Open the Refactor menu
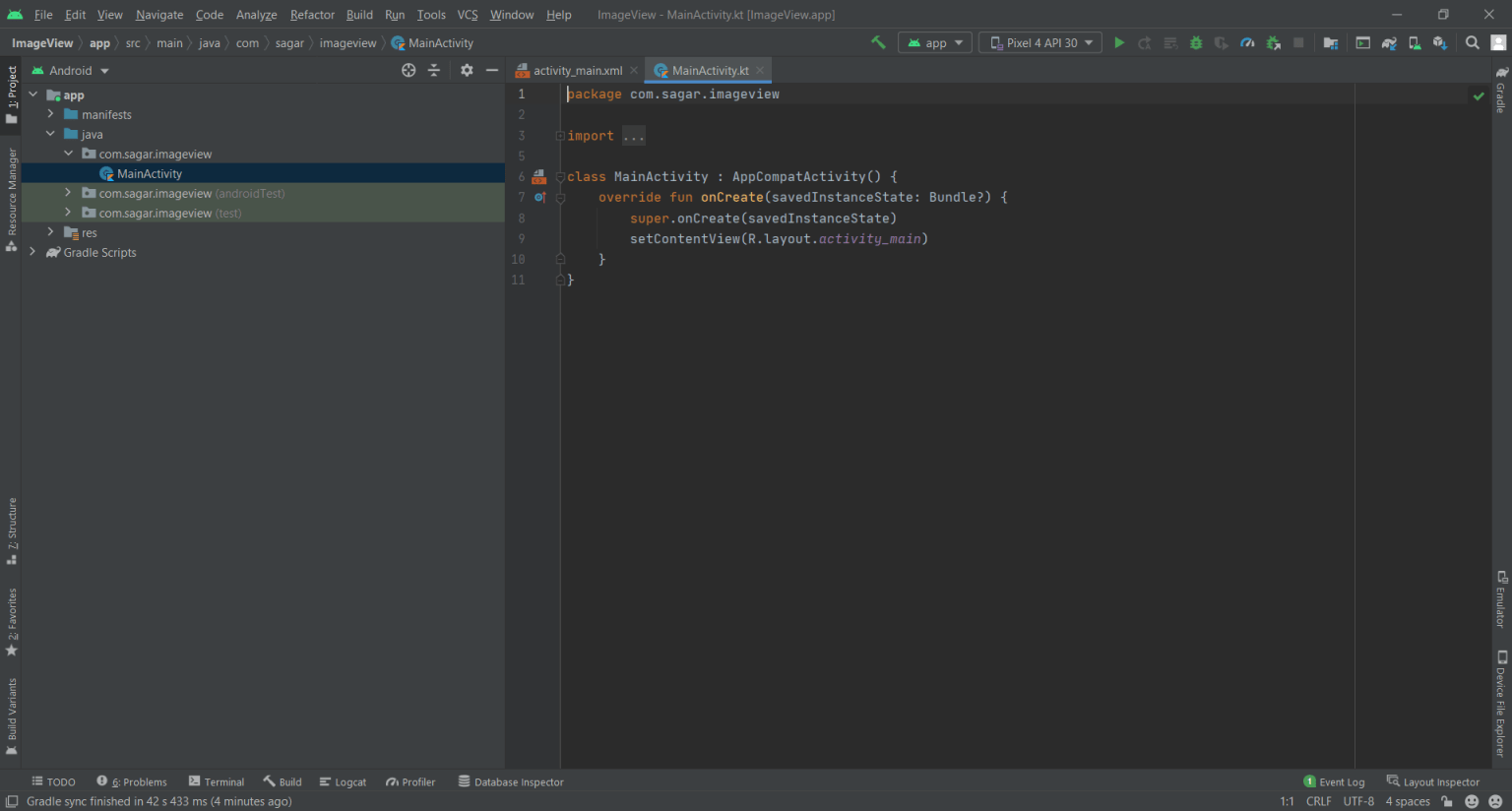The width and height of the screenshot is (1512, 811). coord(312,15)
